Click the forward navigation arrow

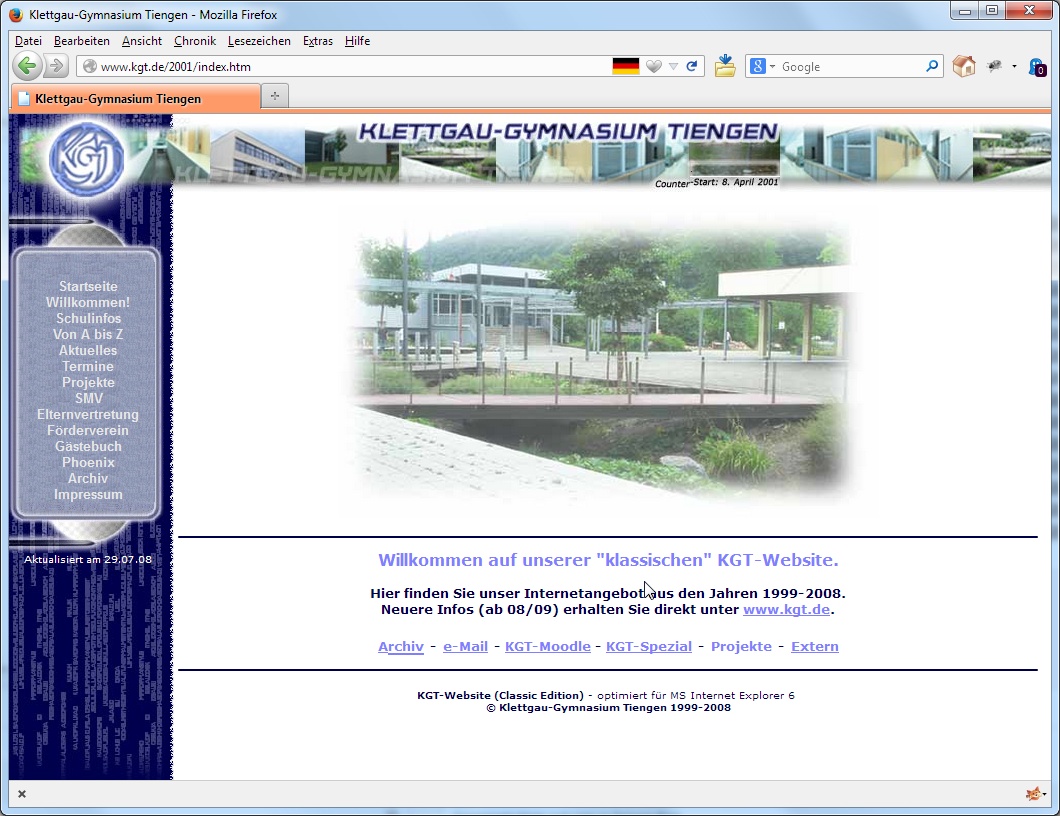coord(56,66)
